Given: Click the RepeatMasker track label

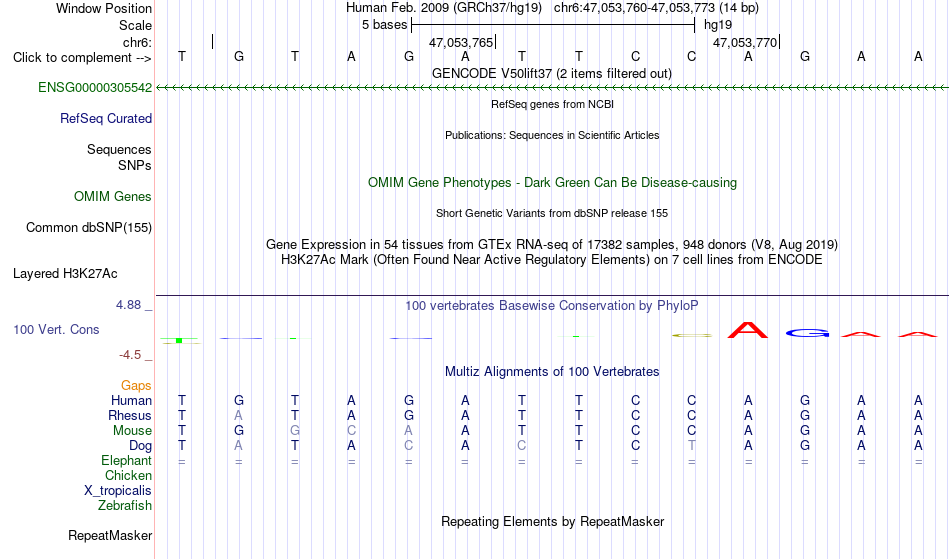Looking at the screenshot, I should [110, 535].
